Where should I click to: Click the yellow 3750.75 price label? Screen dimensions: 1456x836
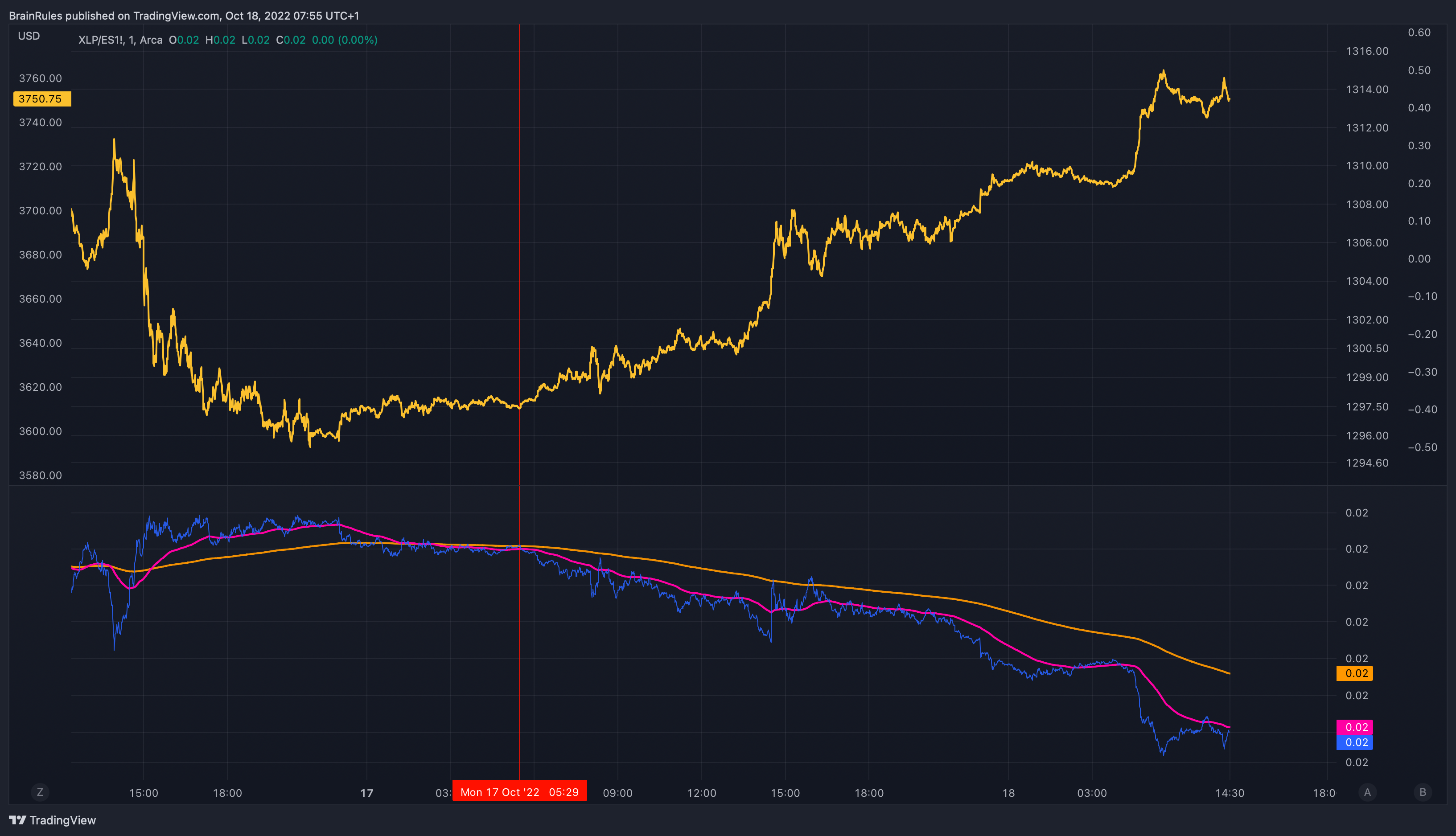click(x=42, y=99)
